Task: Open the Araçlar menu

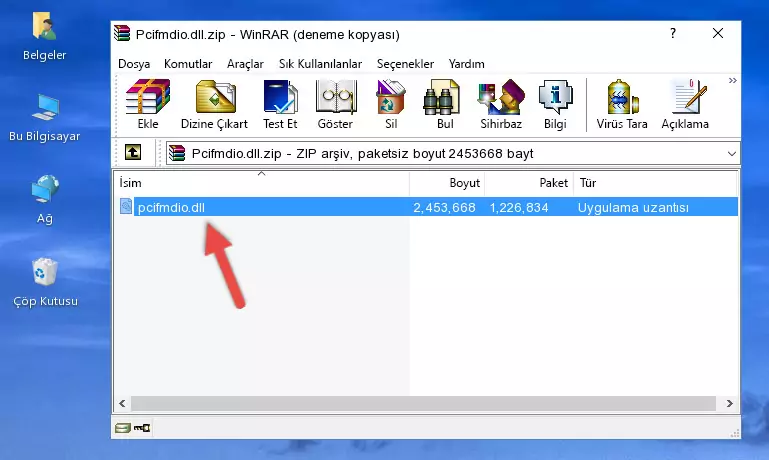Action: point(245,64)
